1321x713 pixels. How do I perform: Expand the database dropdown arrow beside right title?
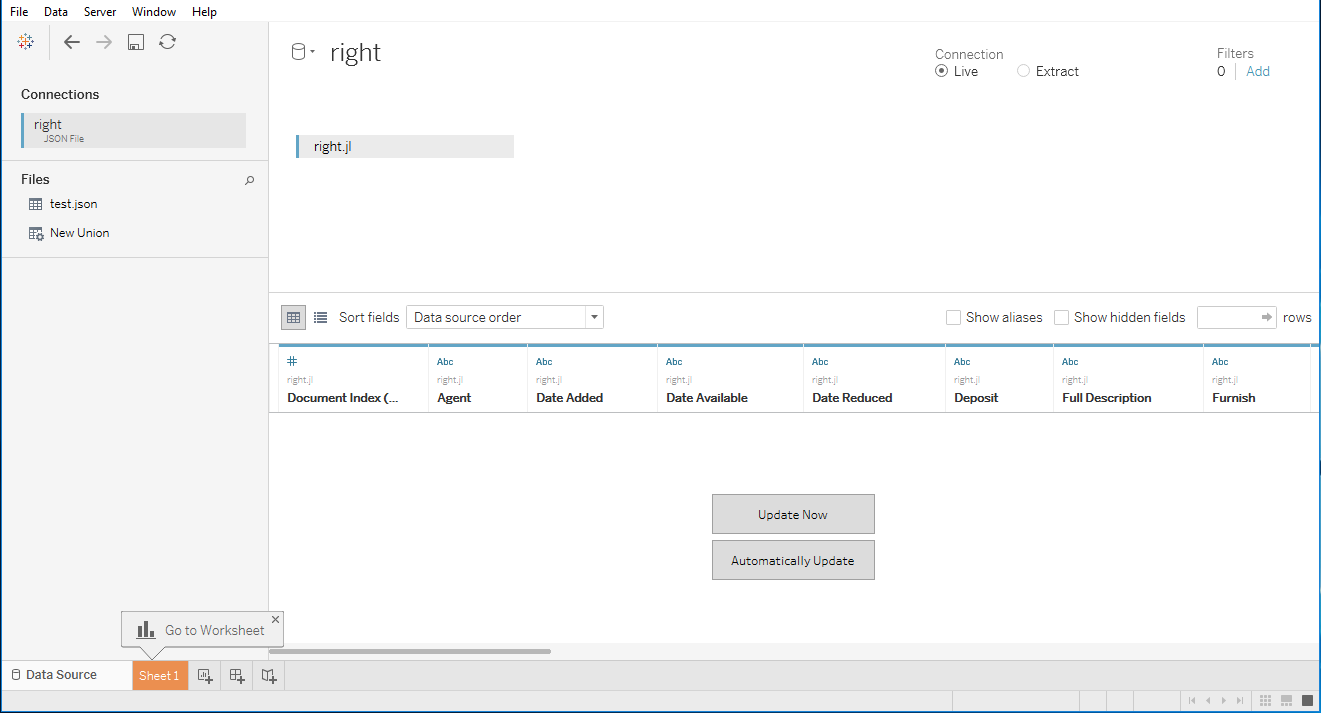(x=313, y=52)
